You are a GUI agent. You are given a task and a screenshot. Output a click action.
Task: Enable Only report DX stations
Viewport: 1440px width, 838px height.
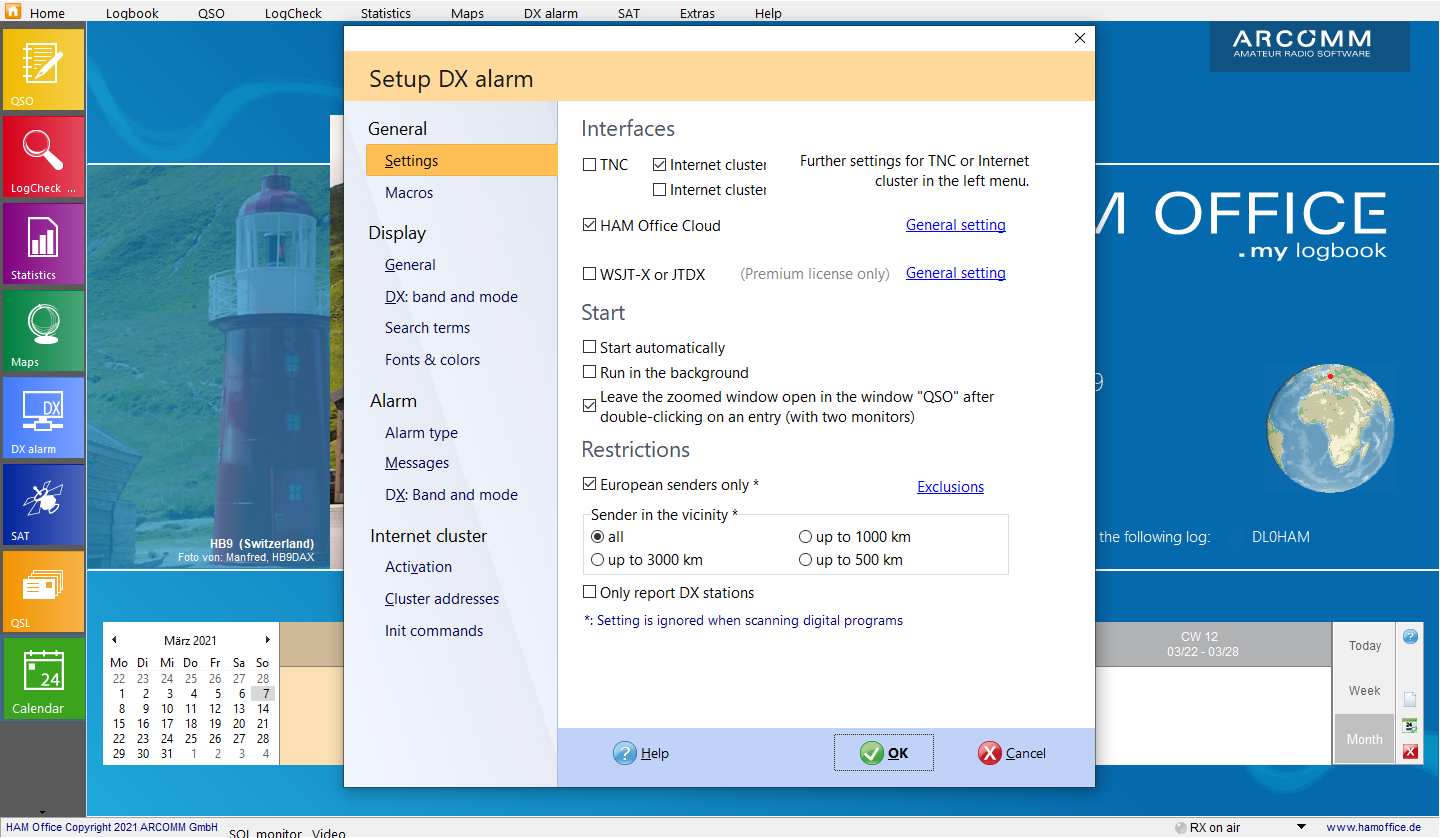tap(589, 592)
